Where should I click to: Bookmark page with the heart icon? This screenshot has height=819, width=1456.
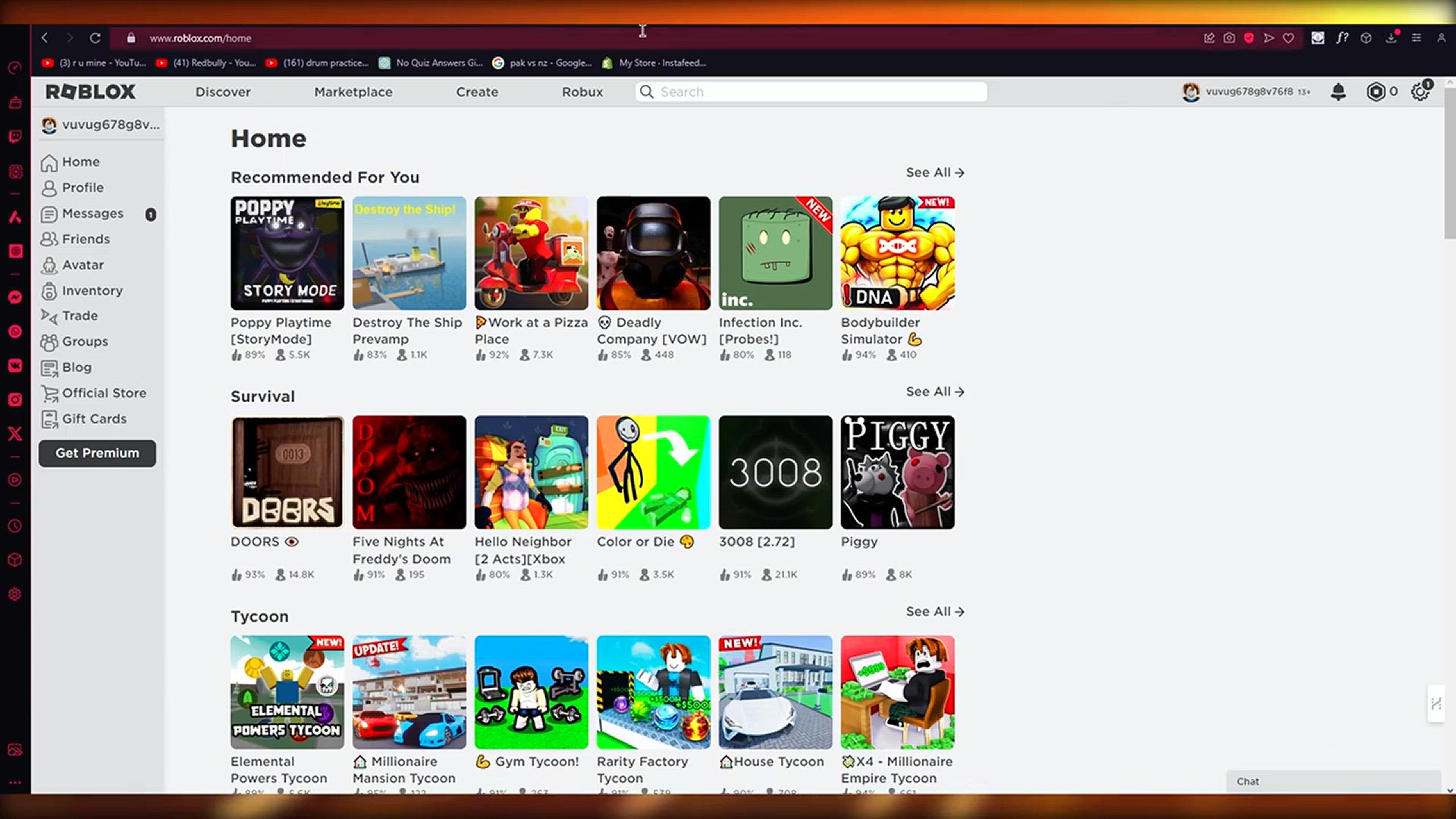pyautogui.click(x=1288, y=38)
